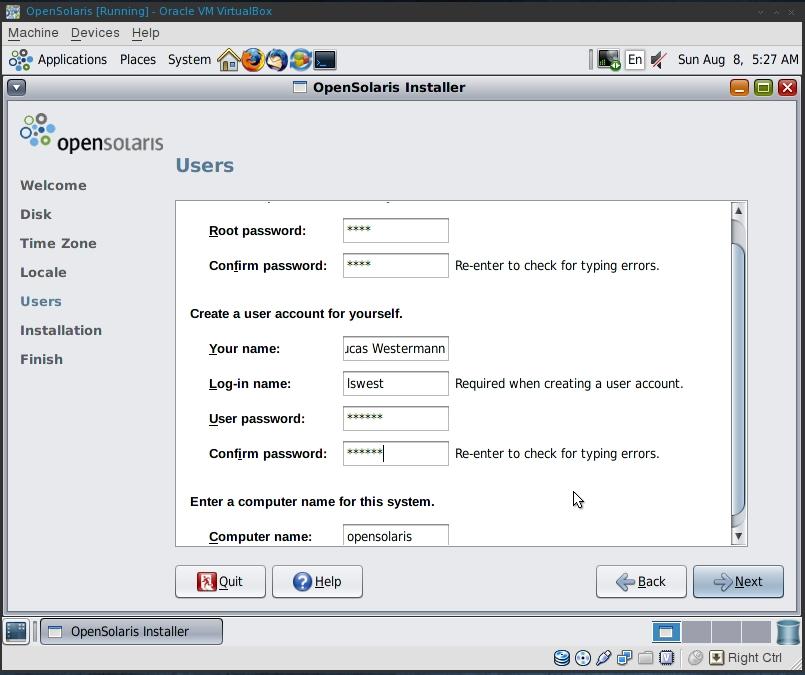Open the installer window menu arrow button
805x675 pixels.
click(16, 88)
